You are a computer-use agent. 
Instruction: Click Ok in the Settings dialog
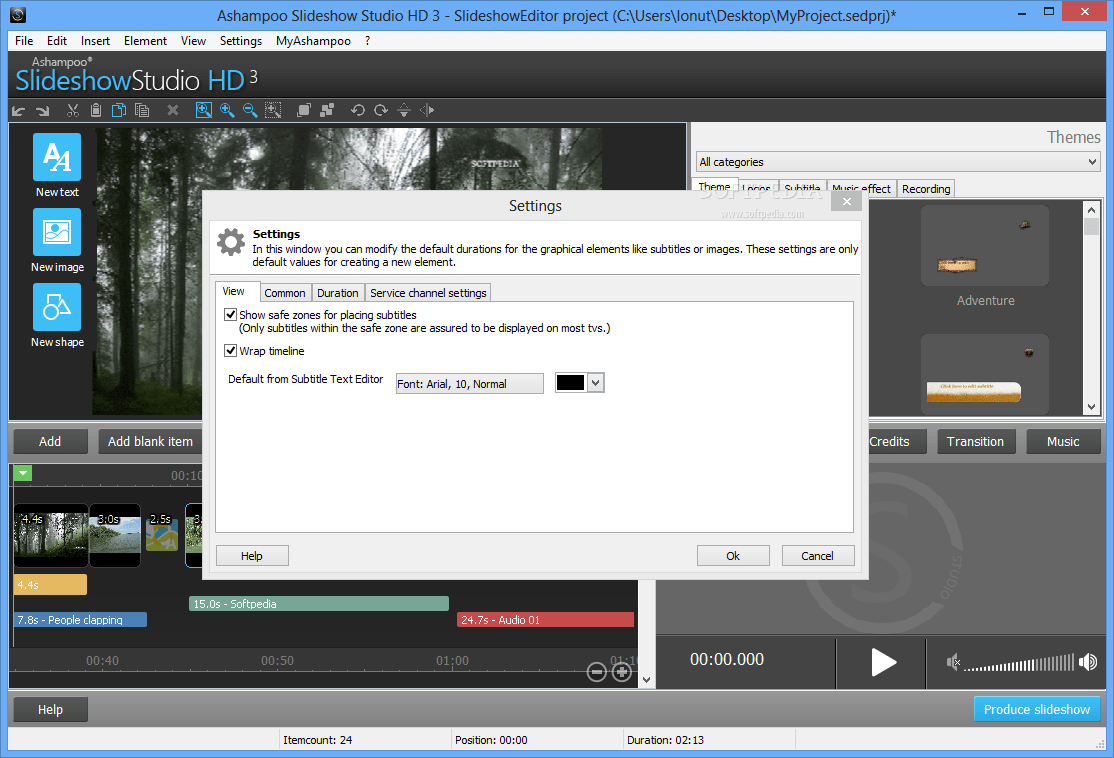pos(733,556)
